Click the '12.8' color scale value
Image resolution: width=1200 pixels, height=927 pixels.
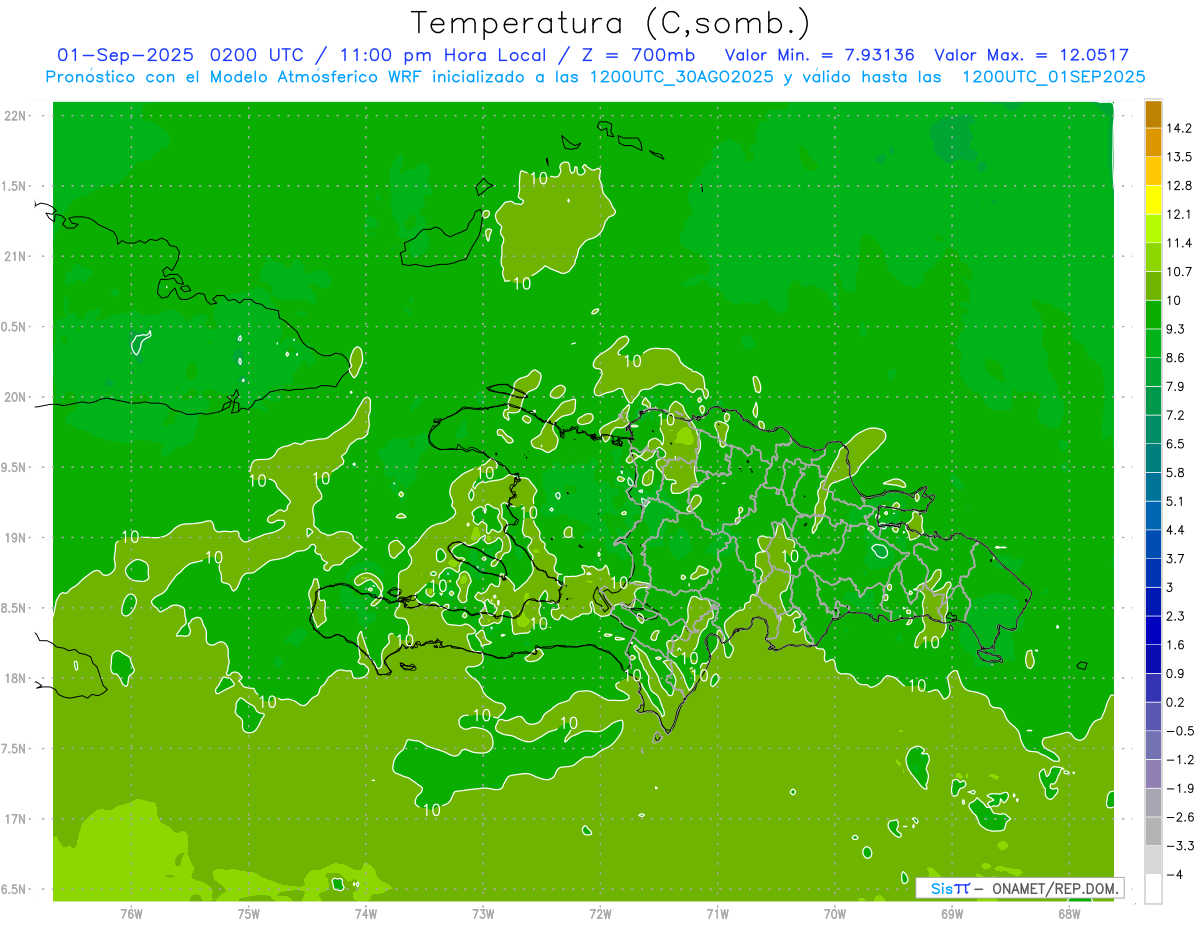pos(1180,186)
